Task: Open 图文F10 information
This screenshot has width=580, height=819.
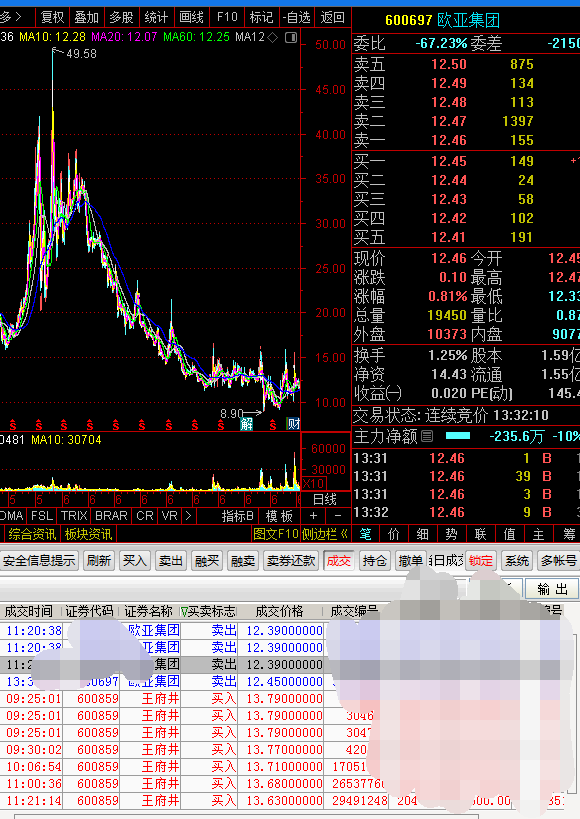Action: click(276, 534)
